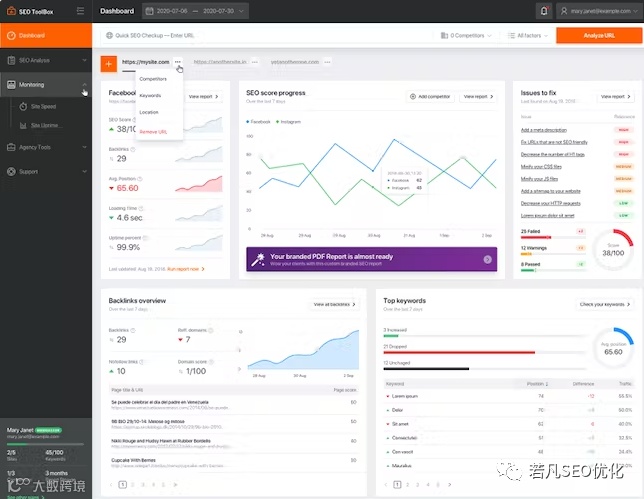Screen dimensions: 644x499
Task: Click the Facebook legend entry in chart
Action: 258,122
